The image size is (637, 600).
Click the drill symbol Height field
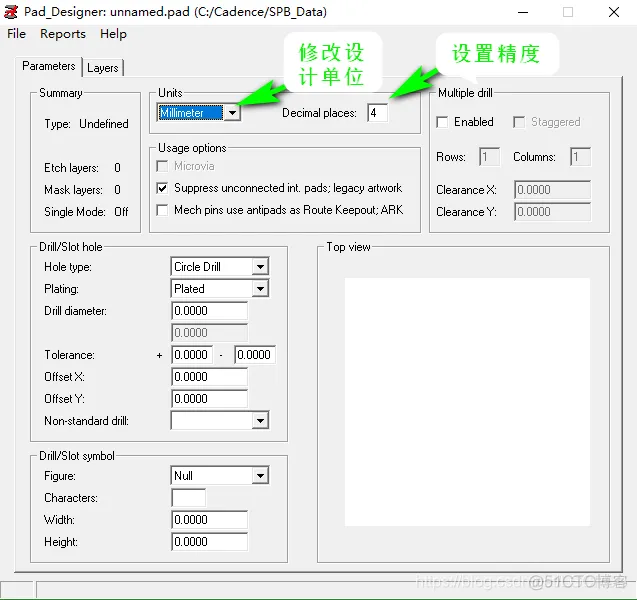coord(209,542)
